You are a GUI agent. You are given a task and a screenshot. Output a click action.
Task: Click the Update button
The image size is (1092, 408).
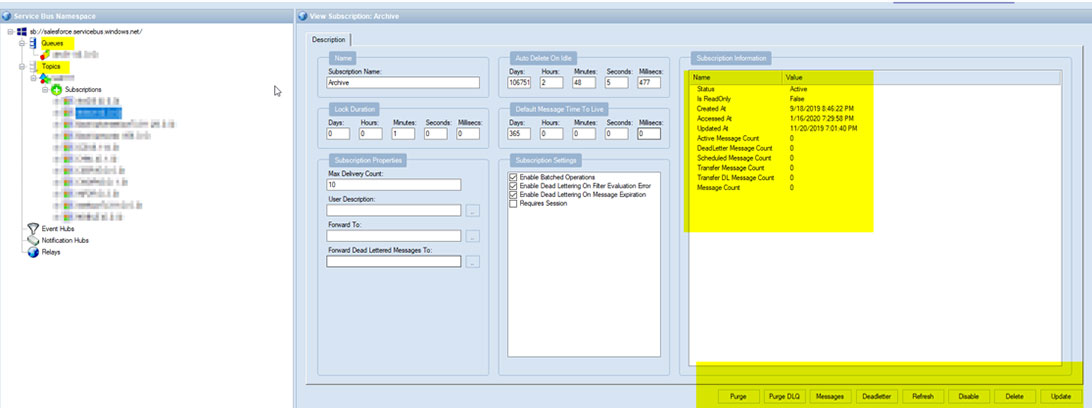(x=1061, y=396)
